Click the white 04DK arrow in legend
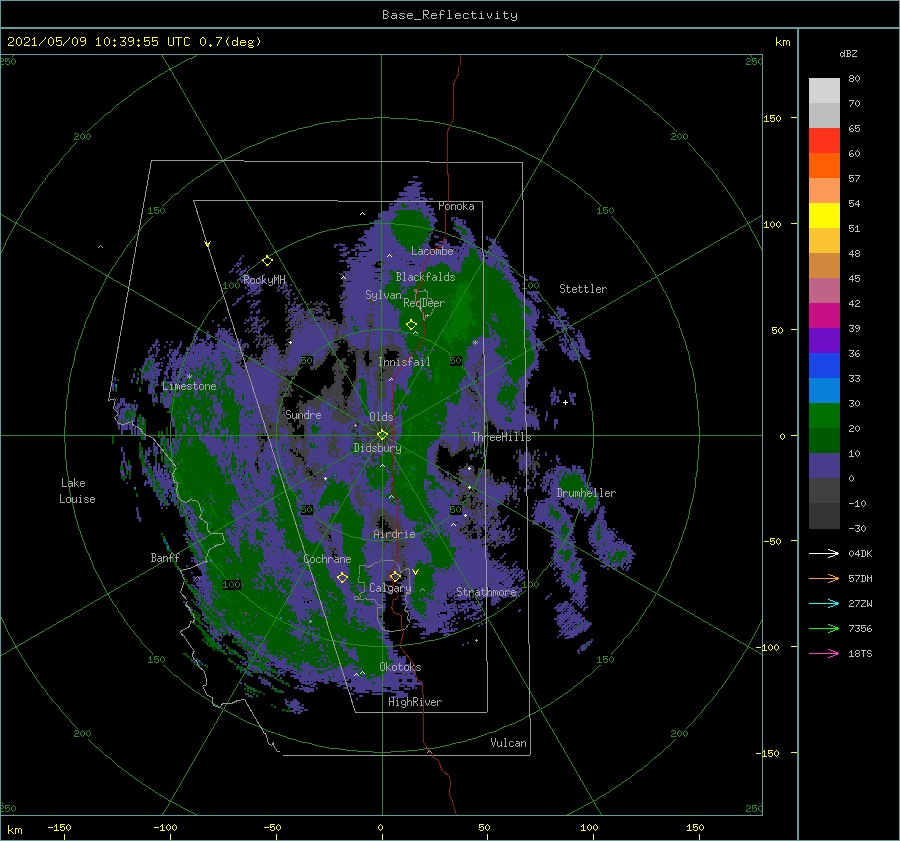The width and height of the screenshot is (900, 841). tap(824, 553)
